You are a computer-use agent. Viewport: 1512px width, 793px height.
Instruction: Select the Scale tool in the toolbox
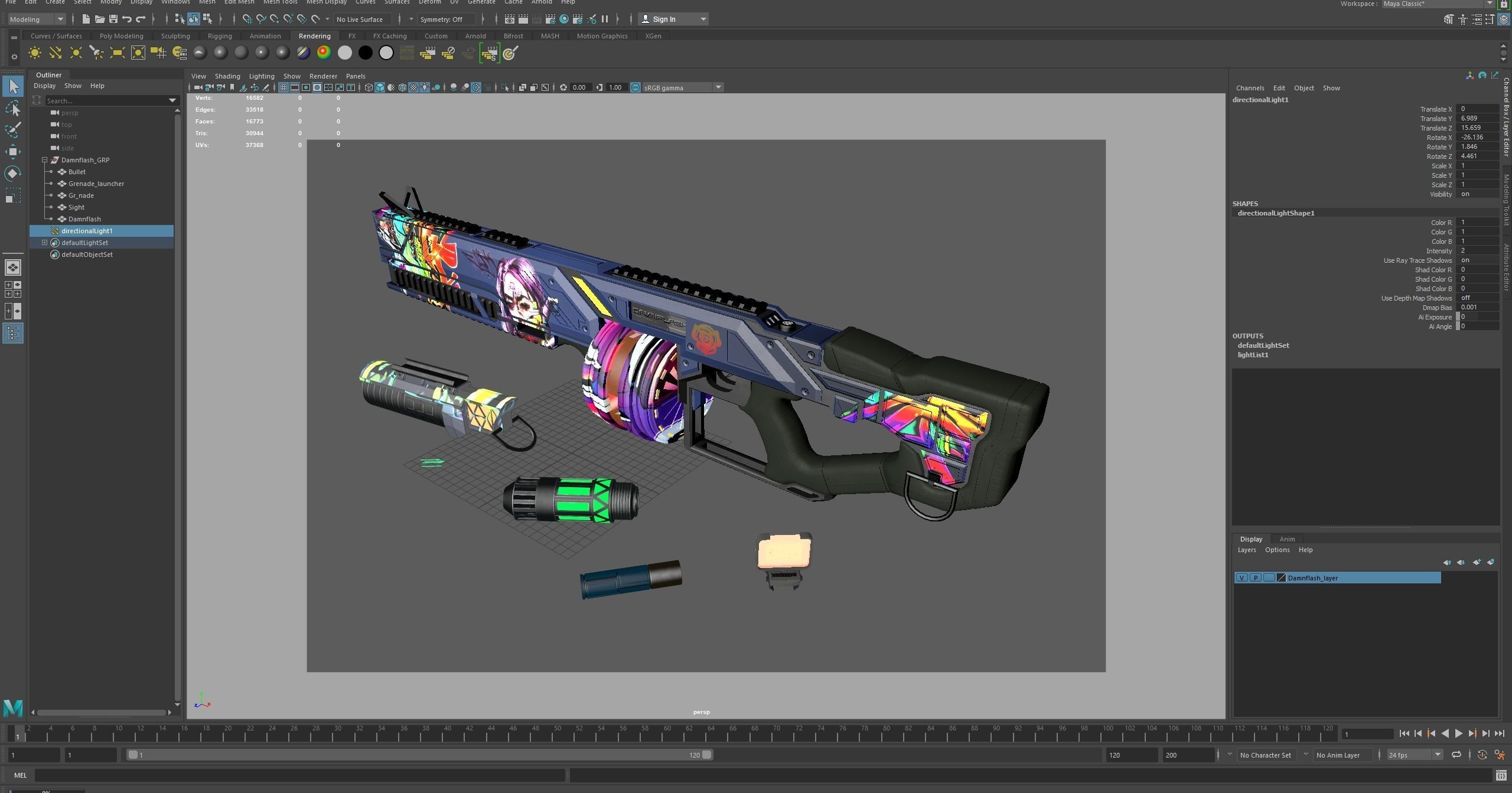click(x=13, y=195)
